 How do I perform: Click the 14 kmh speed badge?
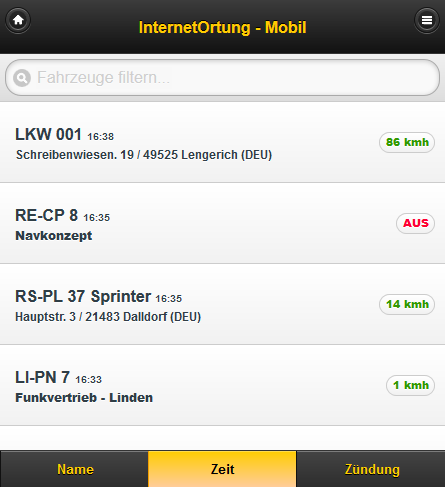coord(407,304)
